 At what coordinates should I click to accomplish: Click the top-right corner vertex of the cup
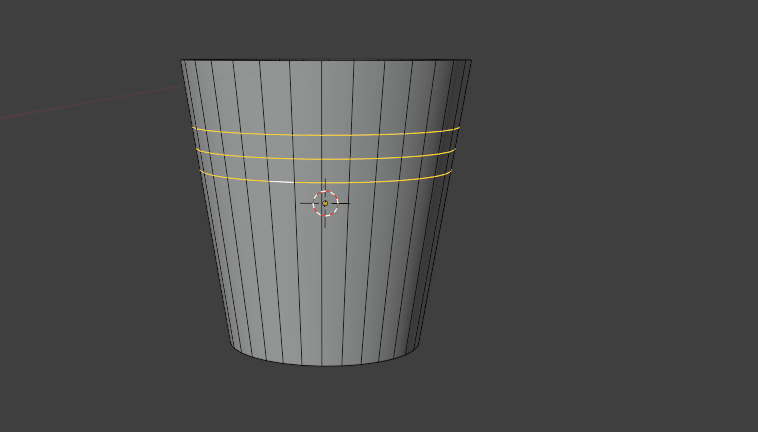tap(470, 60)
